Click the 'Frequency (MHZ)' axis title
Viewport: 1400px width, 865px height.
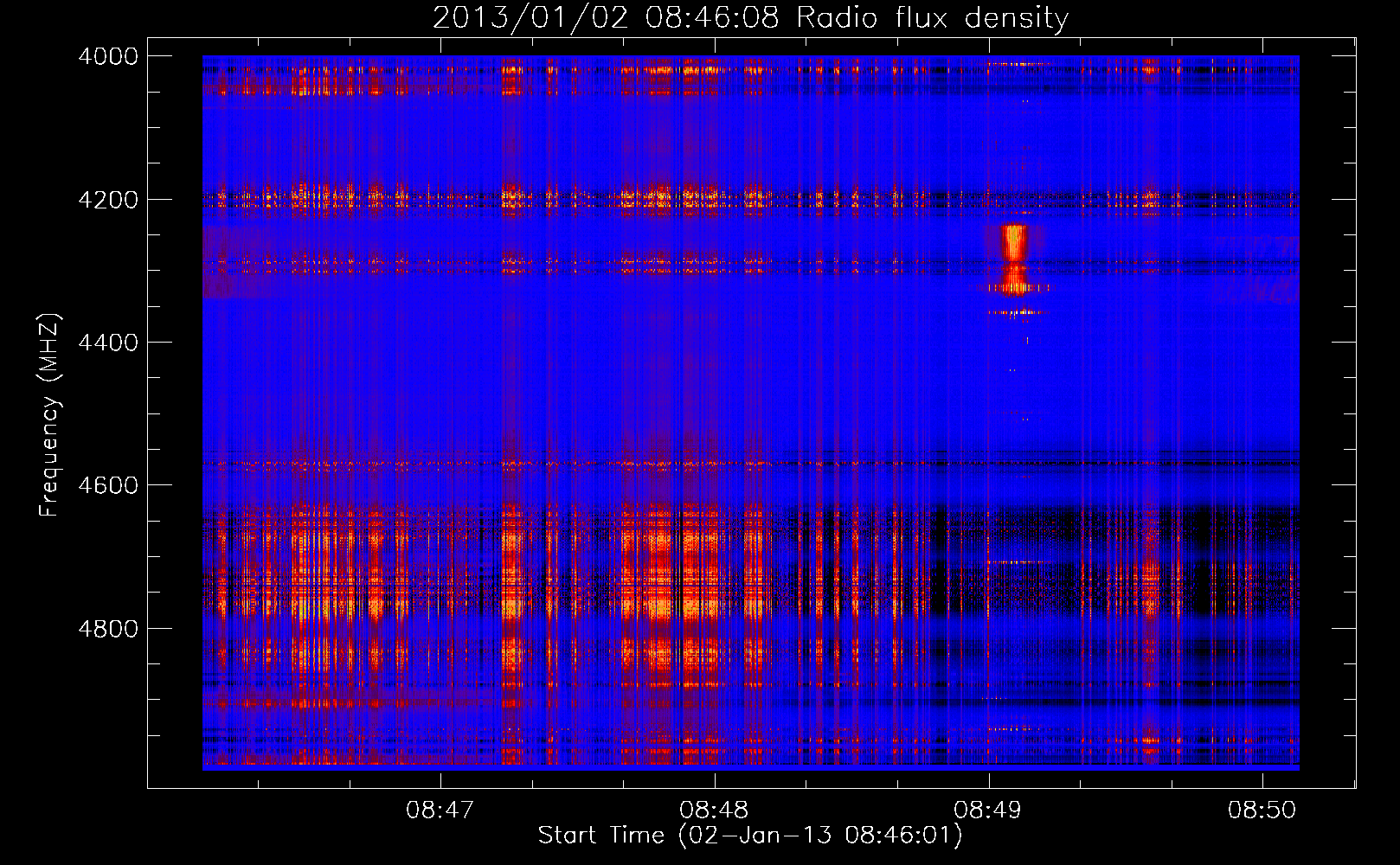(x=49, y=415)
